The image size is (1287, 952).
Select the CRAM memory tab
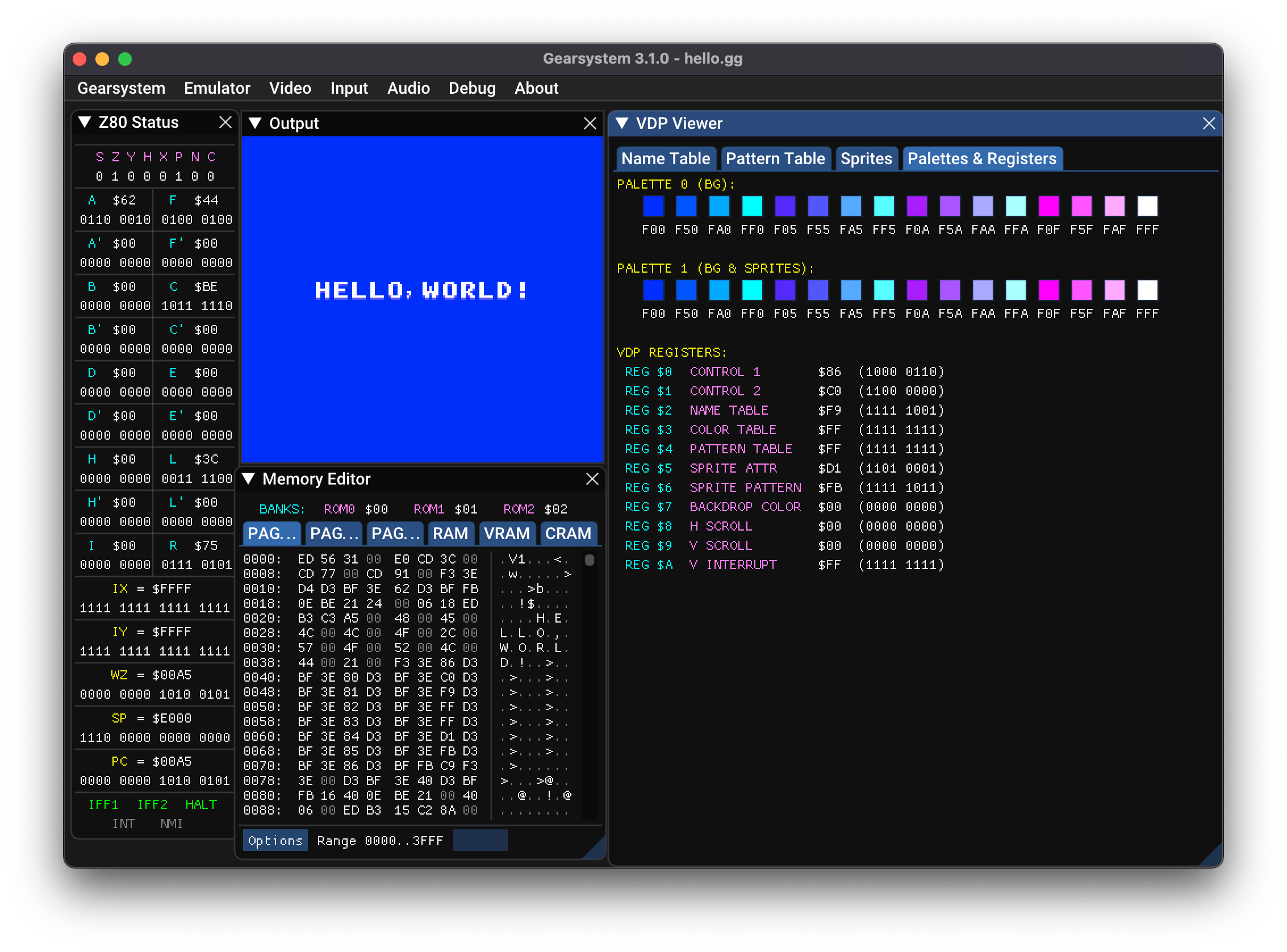pos(567,533)
